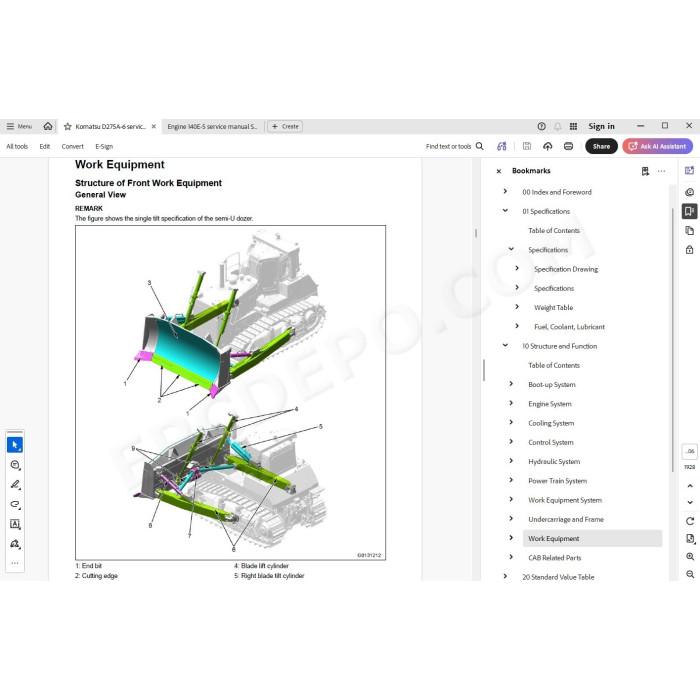Open the Convert menu

coord(72,146)
